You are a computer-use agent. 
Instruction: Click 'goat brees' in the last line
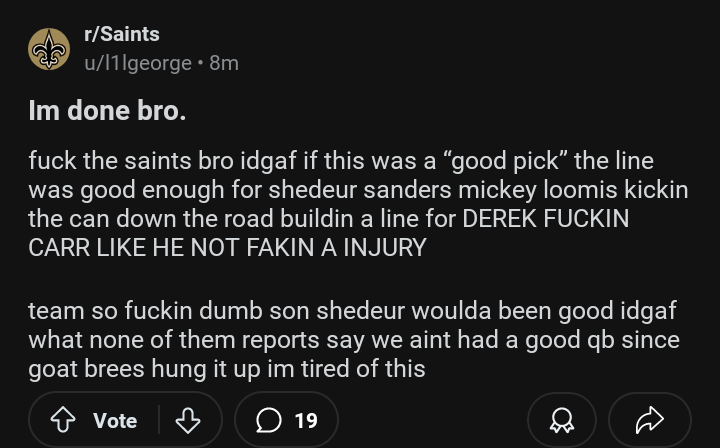[86, 369]
